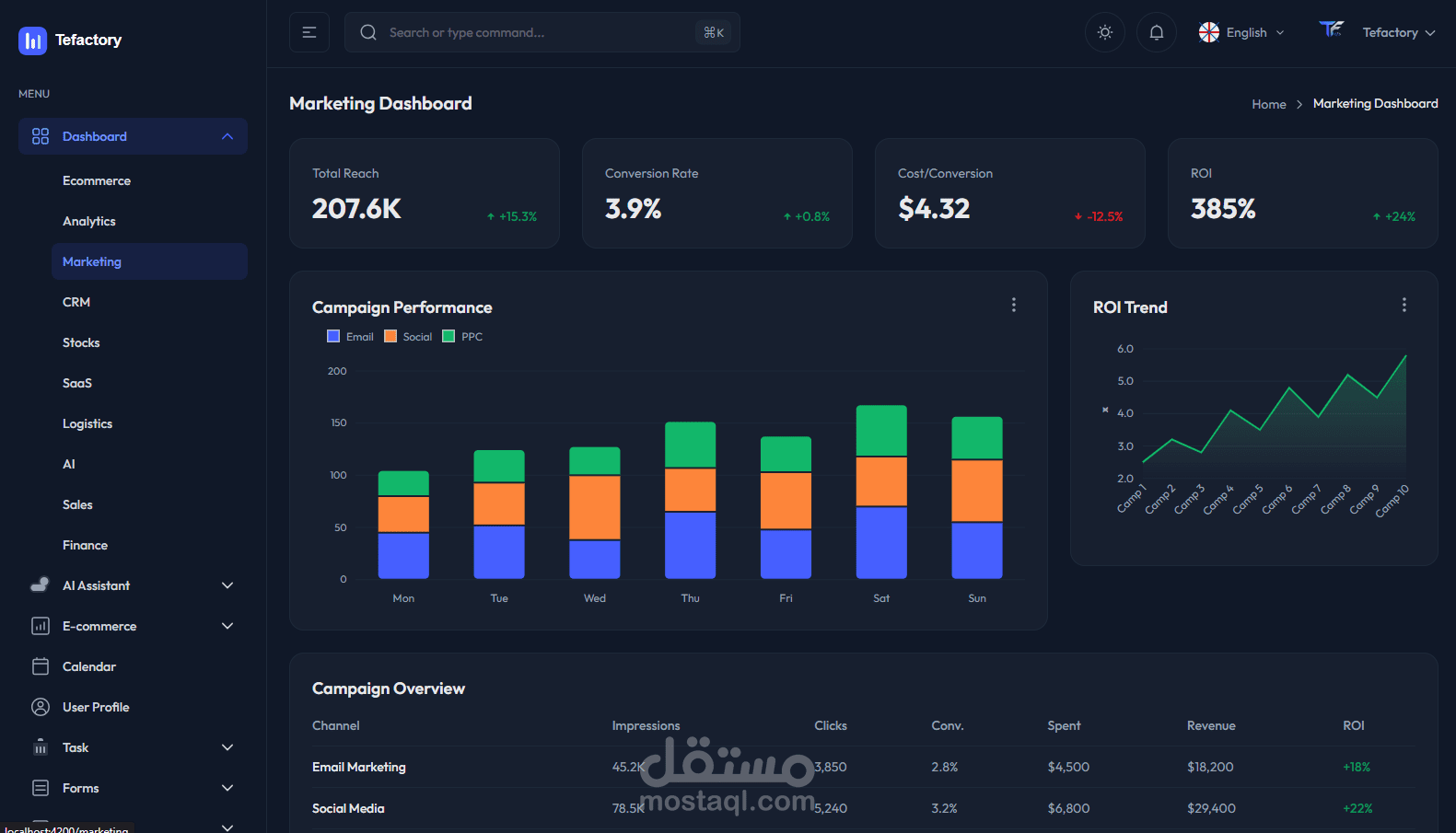Viewport: 1456px width, 833px height.
Task: Click the Calendar icon in sidebar
Action: click(41, 666)
